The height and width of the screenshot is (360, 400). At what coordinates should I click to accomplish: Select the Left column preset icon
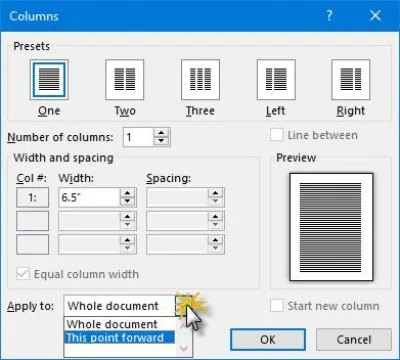[x=276, y=80]
